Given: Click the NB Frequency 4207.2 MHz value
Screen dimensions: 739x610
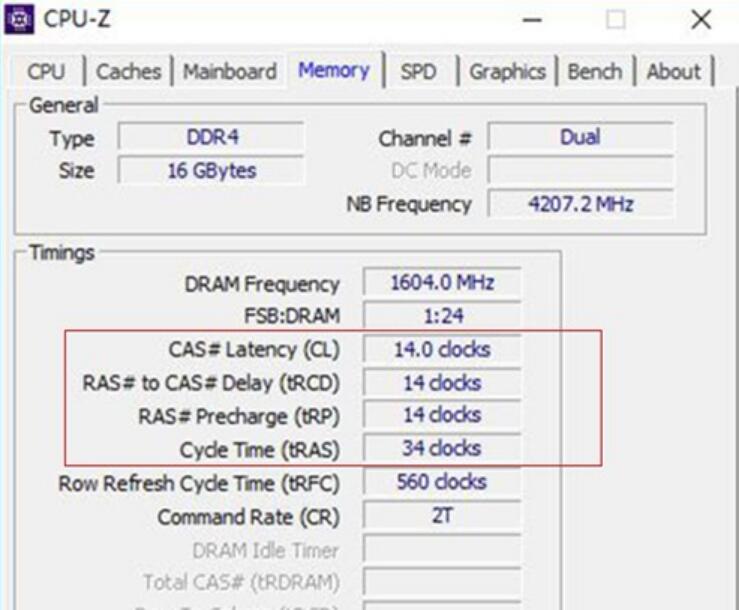Looking at the screenshot, I should point(580,204).
